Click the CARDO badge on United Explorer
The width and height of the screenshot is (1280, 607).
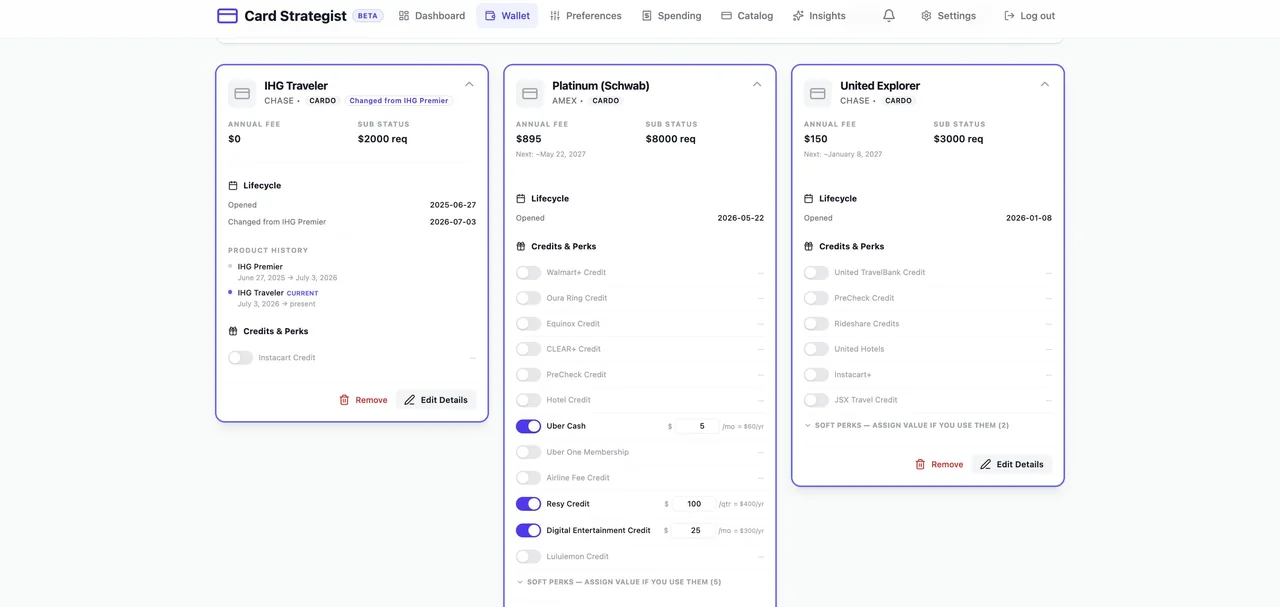(898, 101)
